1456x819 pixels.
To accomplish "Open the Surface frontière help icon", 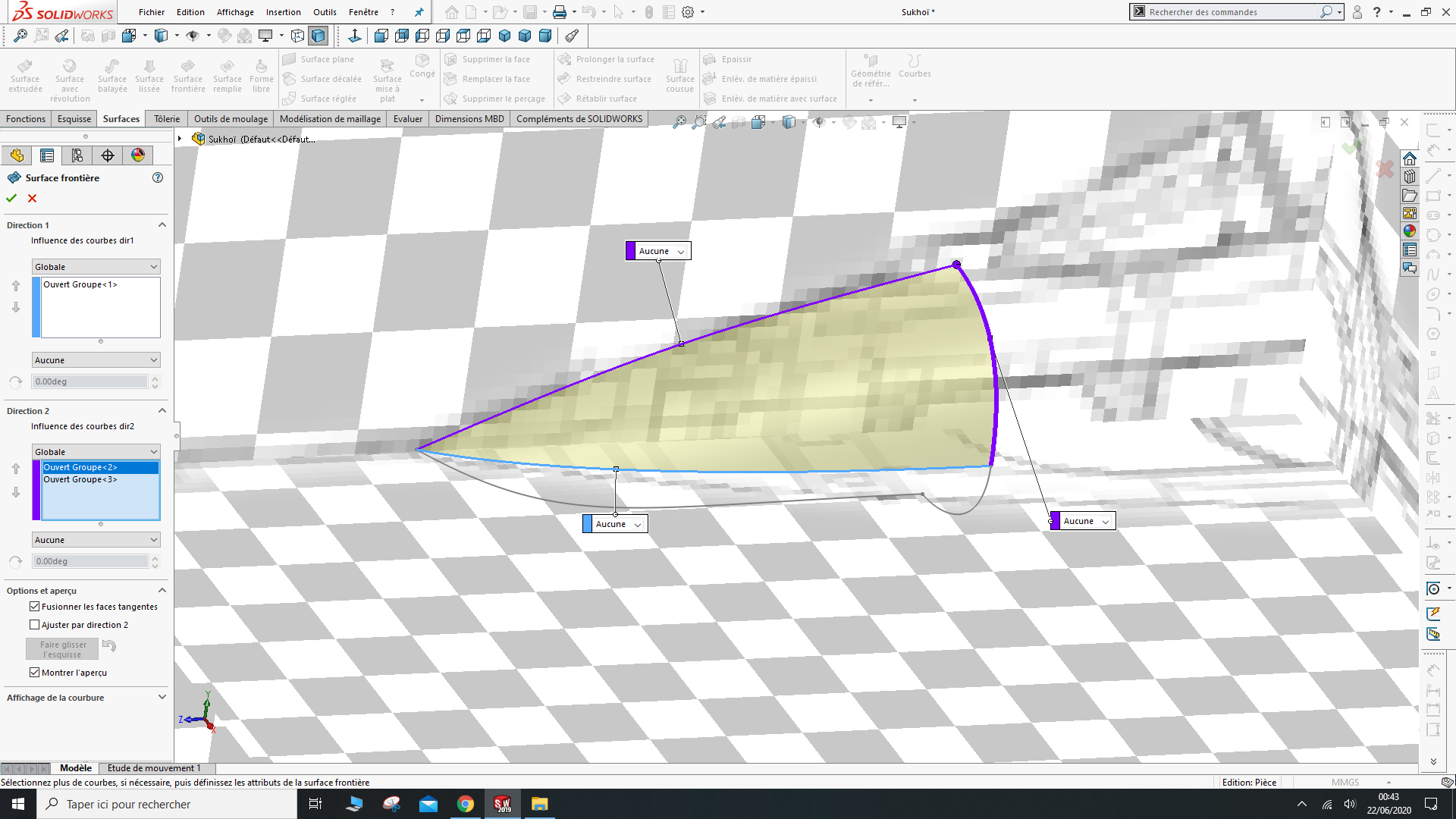I will (158, 177).
